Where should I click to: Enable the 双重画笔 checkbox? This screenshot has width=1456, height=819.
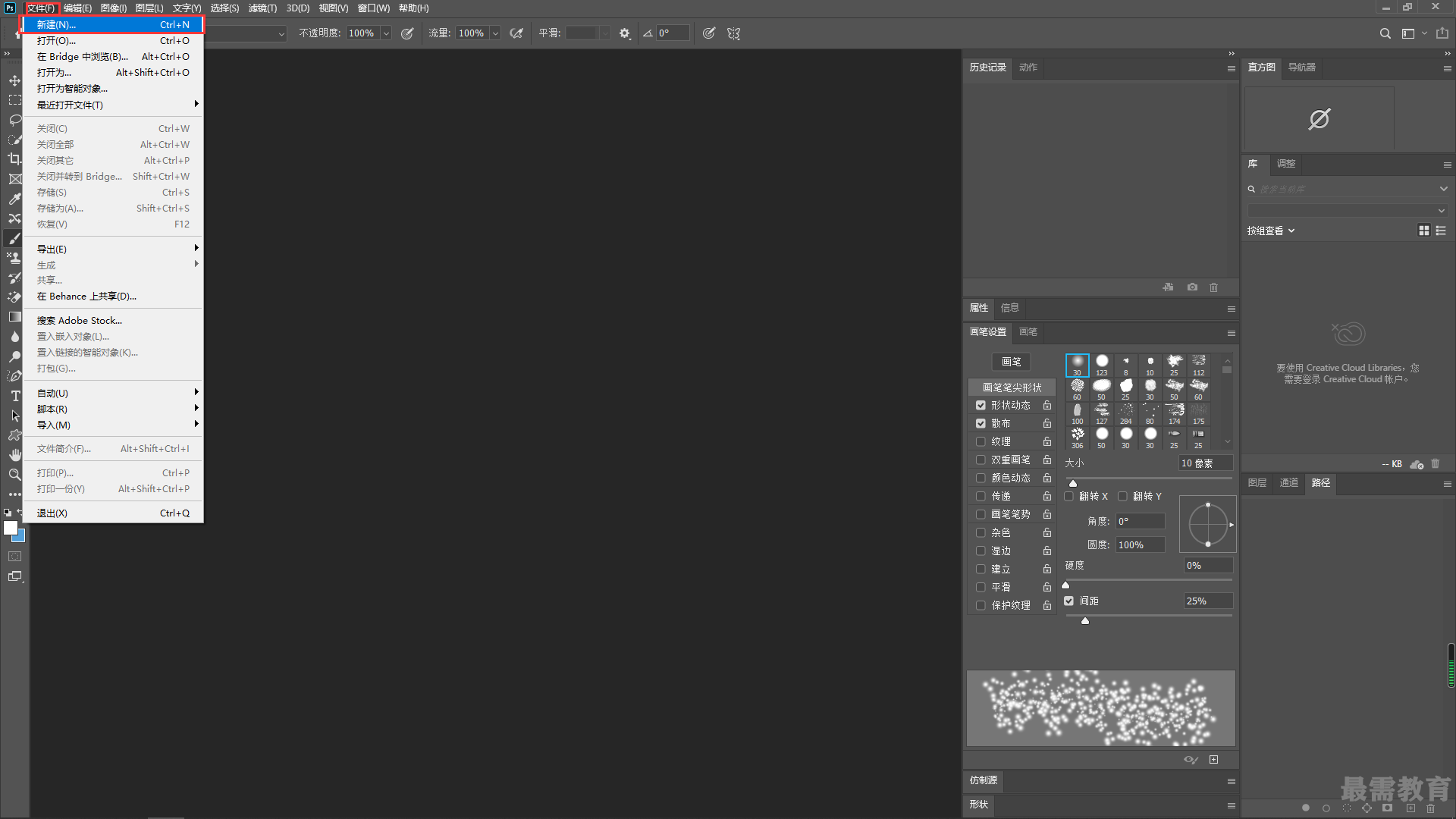(981, 460)
